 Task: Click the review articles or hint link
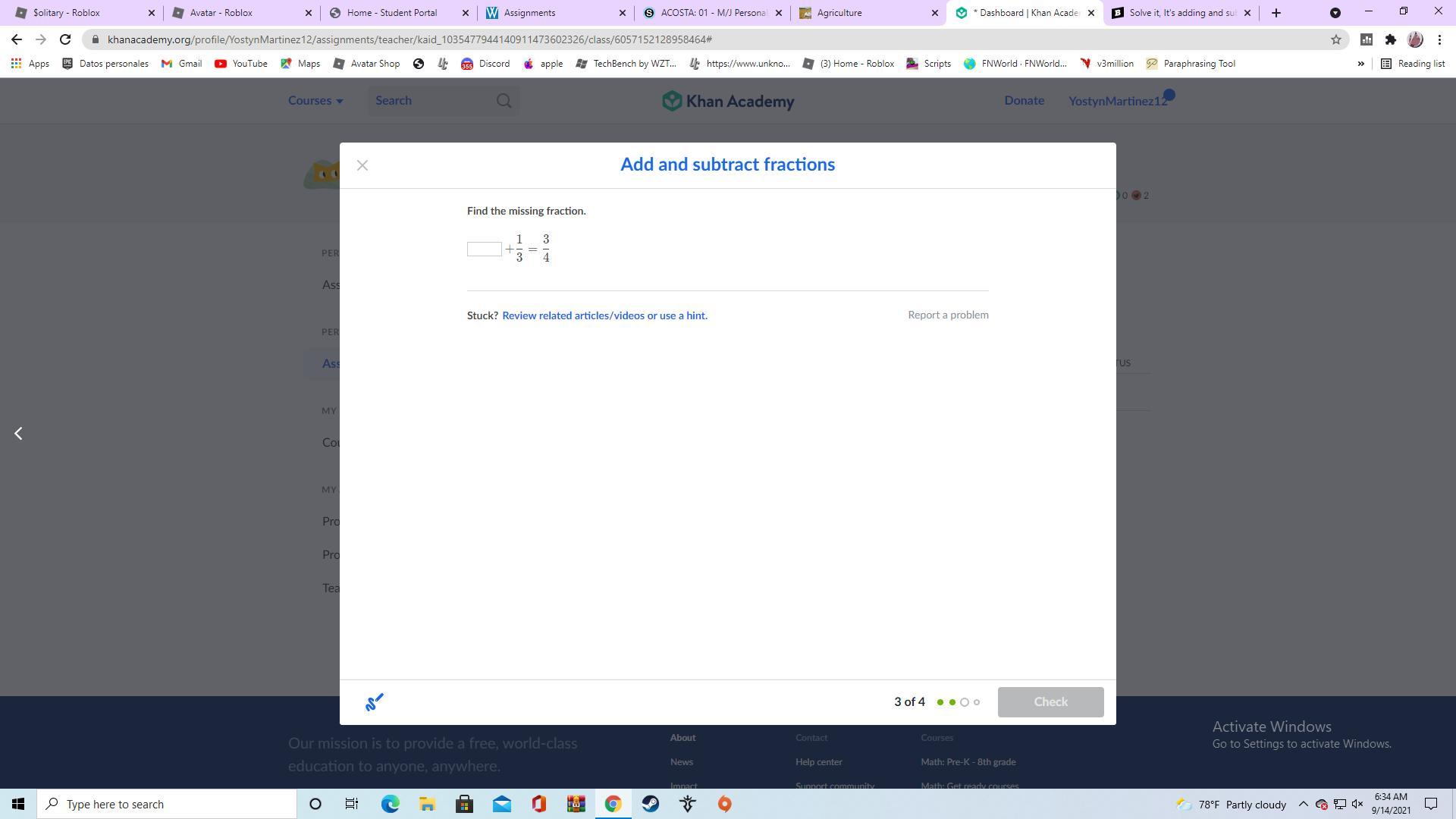pos(604,315)
